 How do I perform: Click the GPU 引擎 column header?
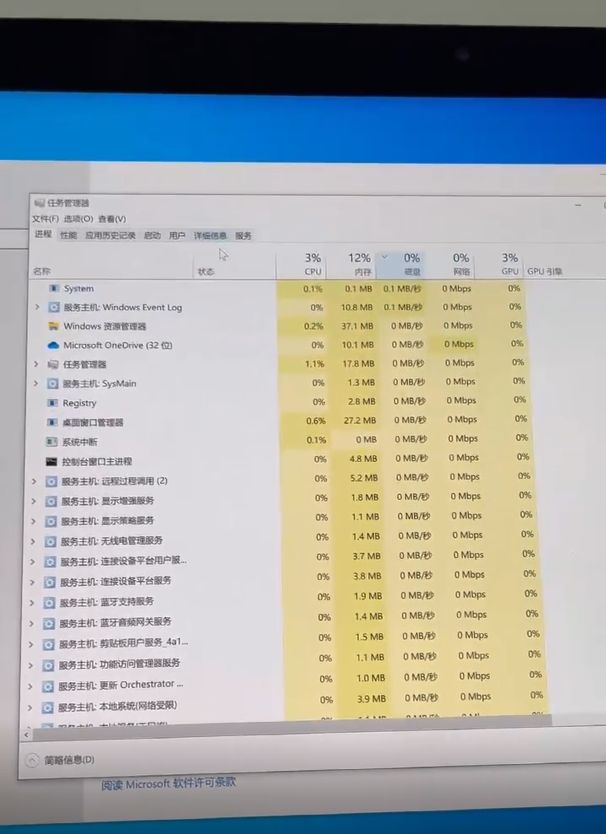coord(545,271)
